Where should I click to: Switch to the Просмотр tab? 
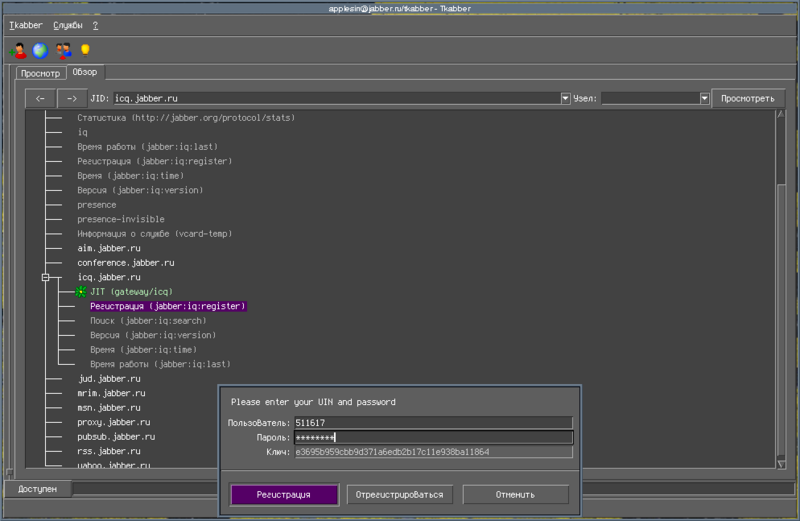tap(41, 73)
